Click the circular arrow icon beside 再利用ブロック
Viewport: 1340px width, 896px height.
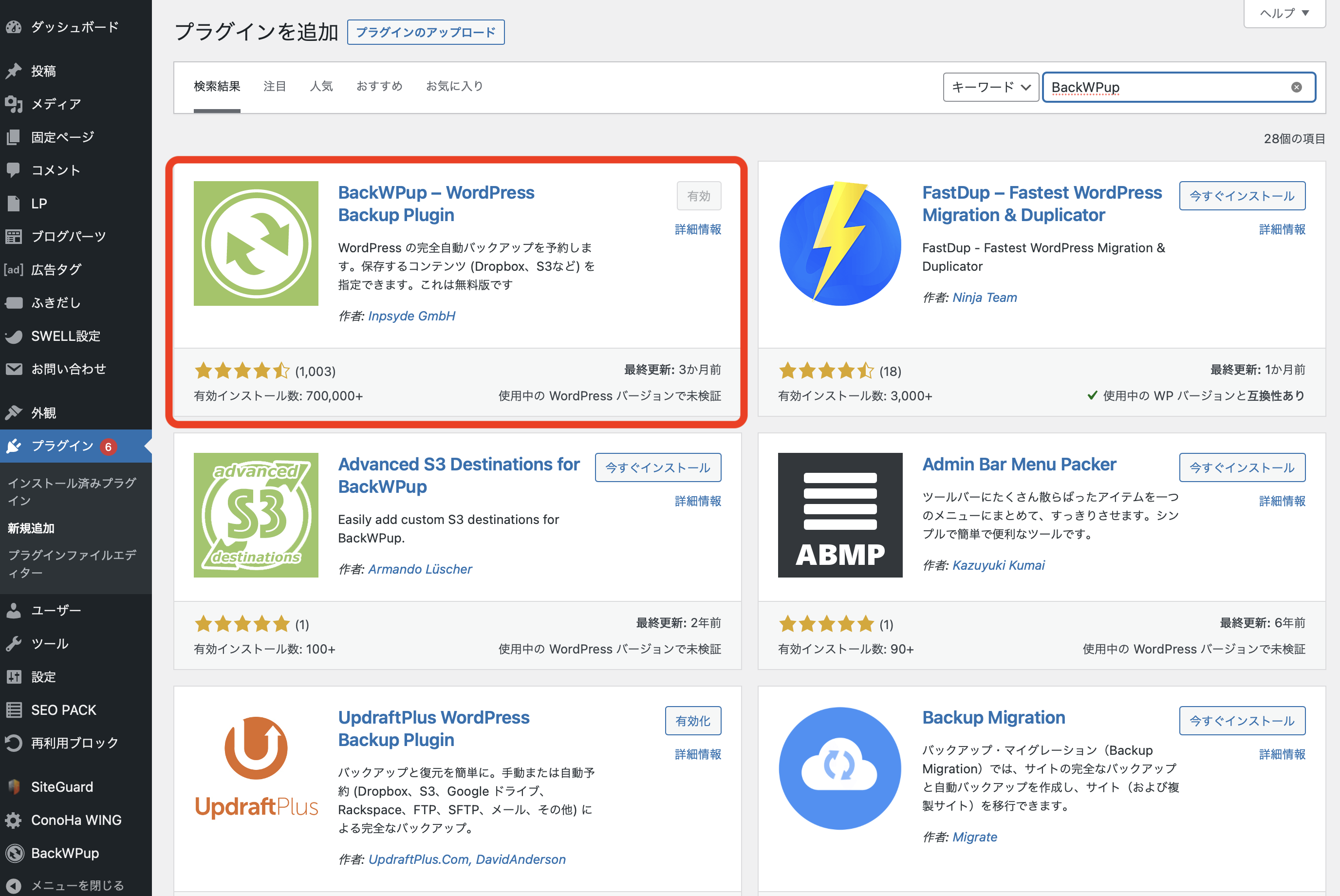point(14,744)
